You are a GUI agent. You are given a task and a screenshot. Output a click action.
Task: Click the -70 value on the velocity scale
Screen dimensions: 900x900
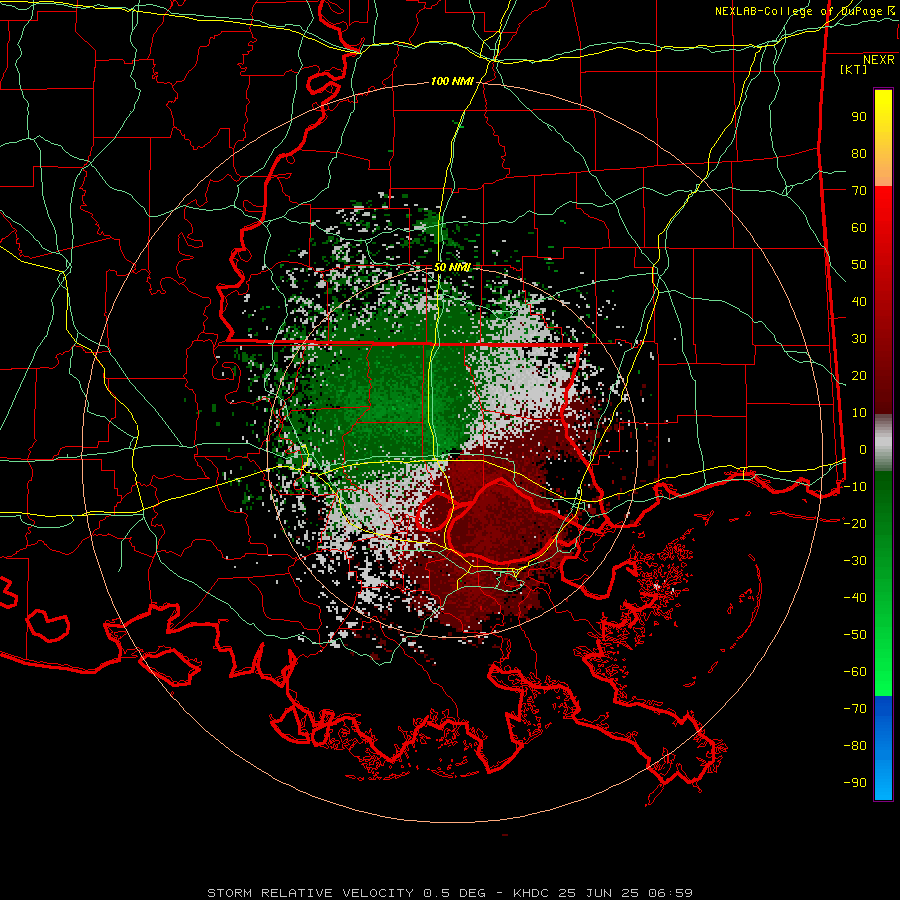[x=855, y=709]
